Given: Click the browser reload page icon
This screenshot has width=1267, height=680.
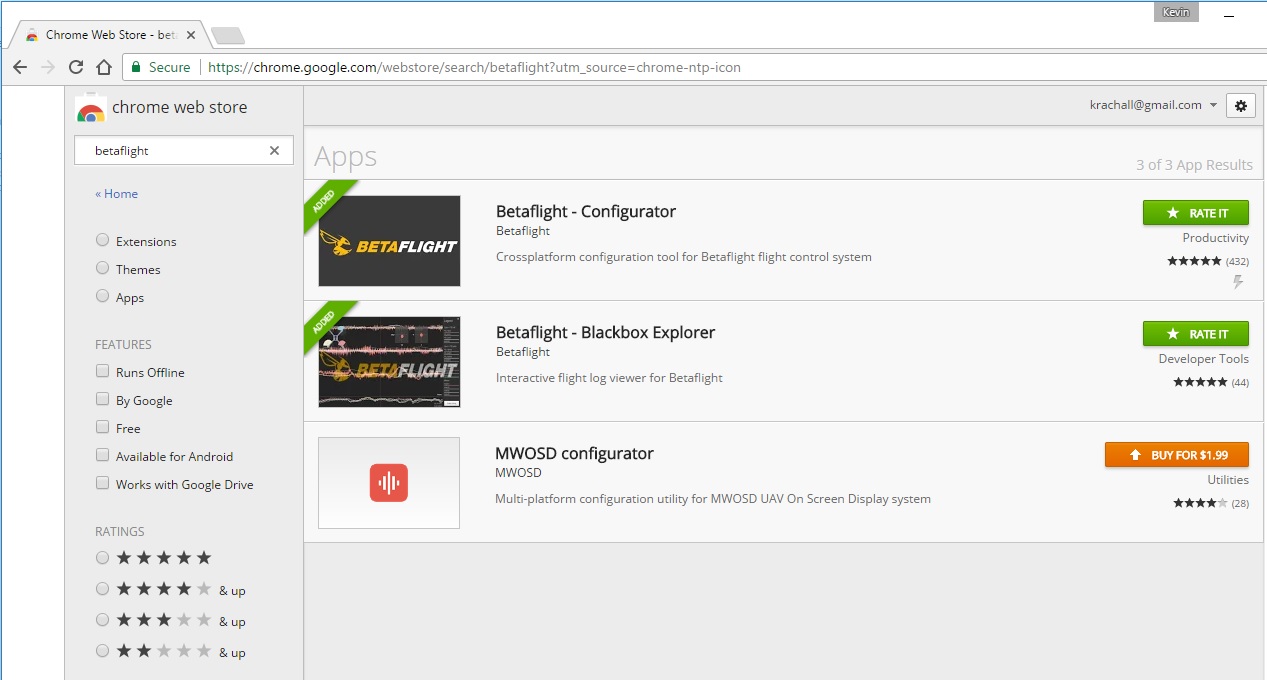Looking at the screenshot, I should tap(75, 67).
